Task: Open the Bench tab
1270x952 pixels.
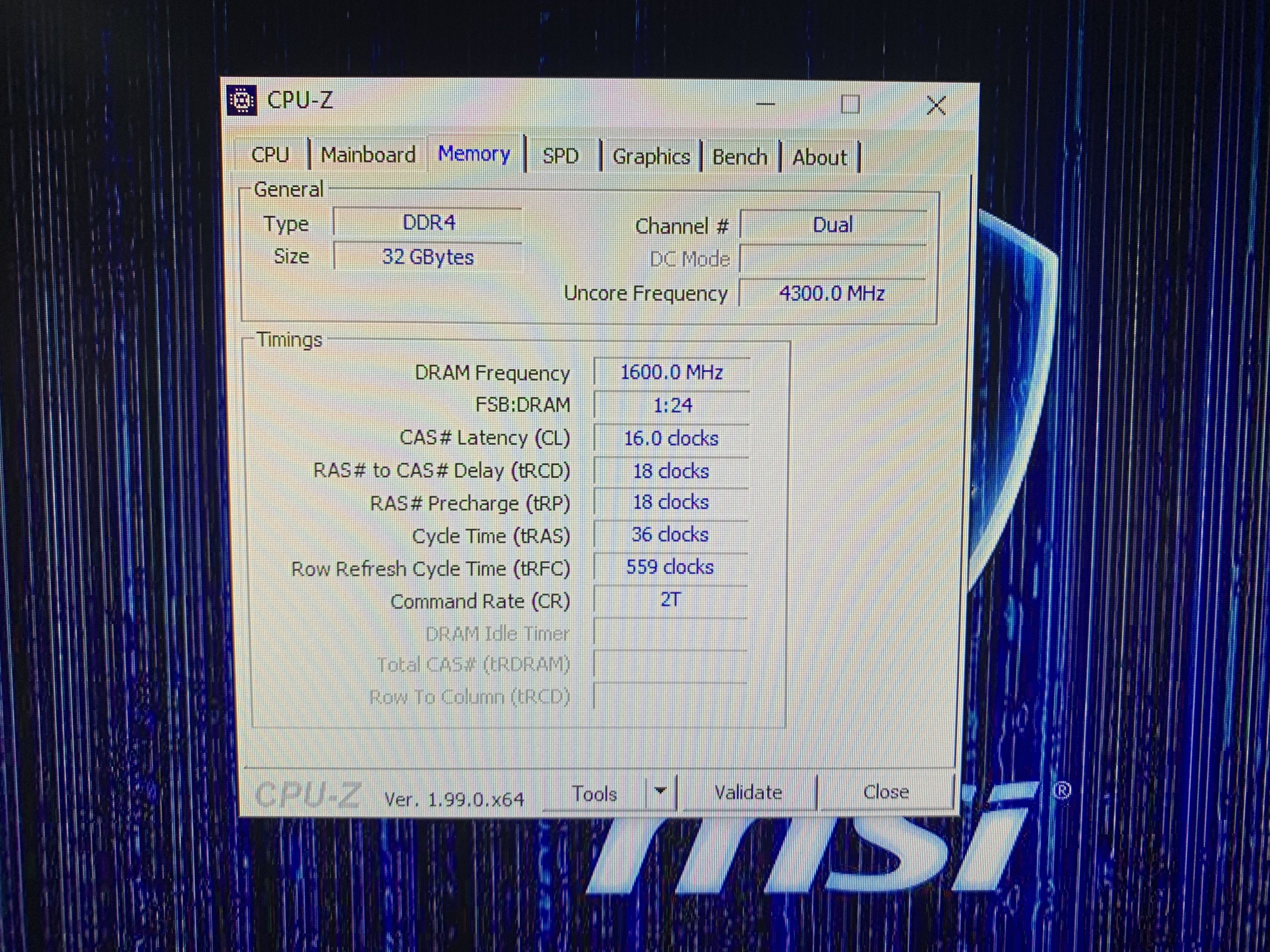Action: click(740, 157)
